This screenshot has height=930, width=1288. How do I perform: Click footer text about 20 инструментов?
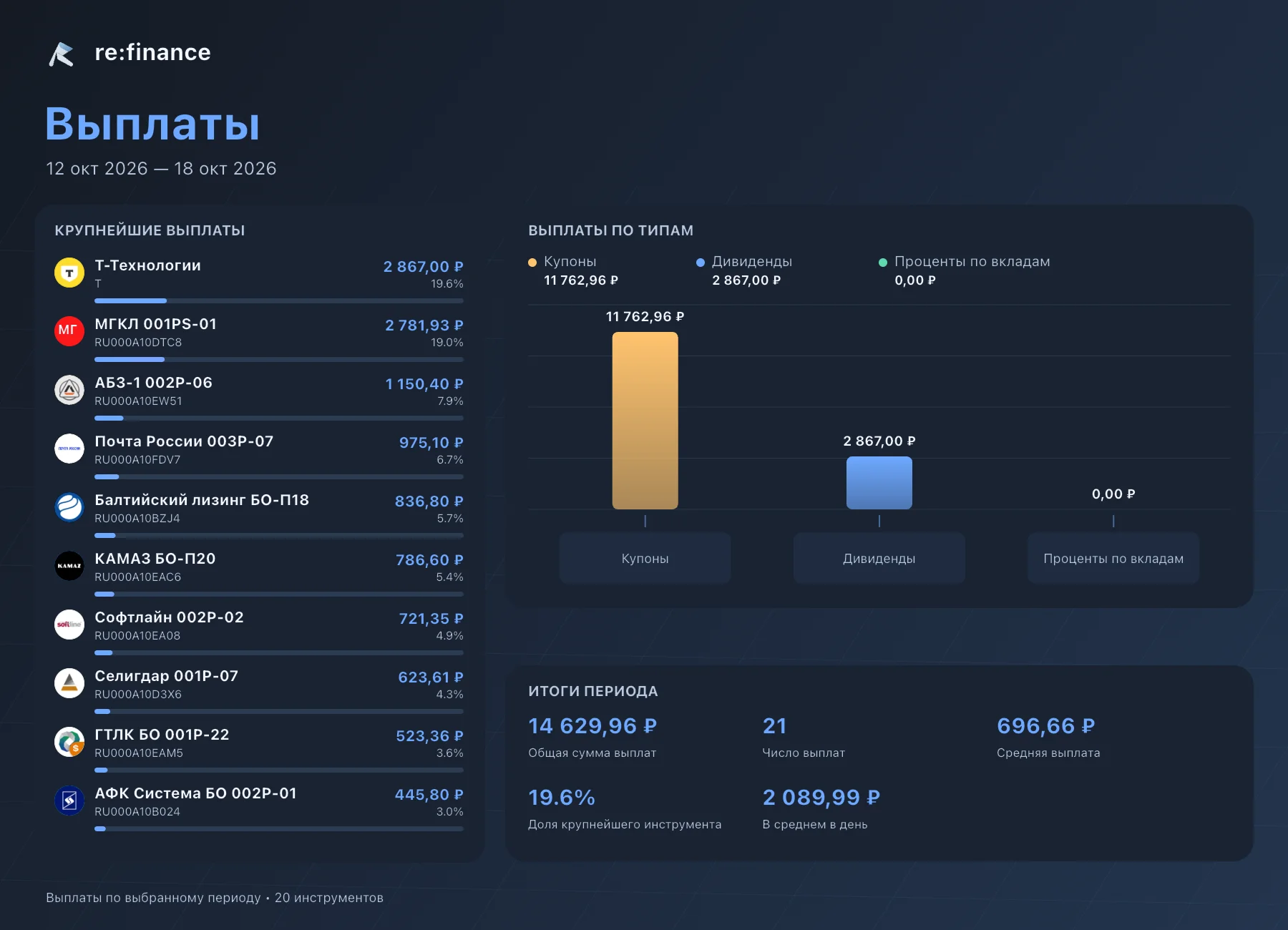[x=215, y=898]
